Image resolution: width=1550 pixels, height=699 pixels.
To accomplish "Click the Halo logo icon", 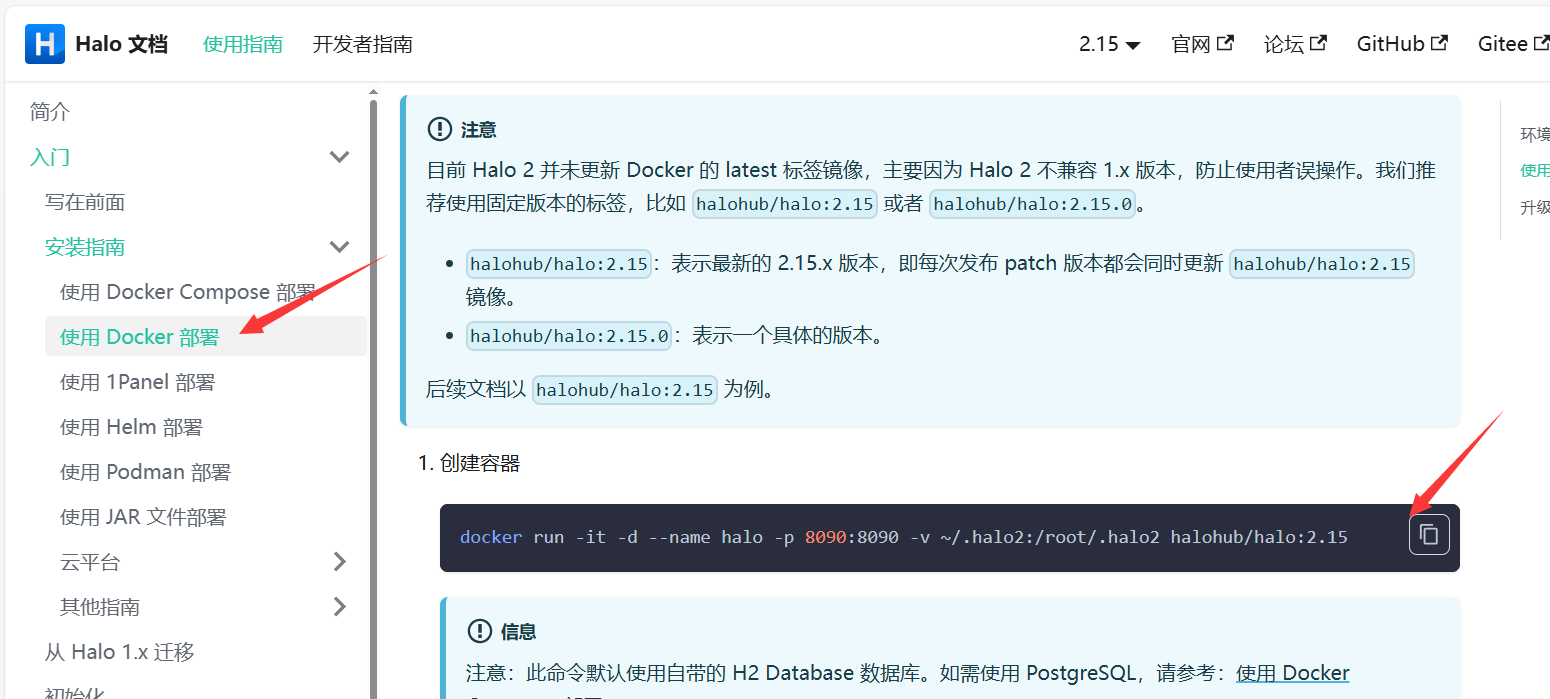I will pos(45,44).
